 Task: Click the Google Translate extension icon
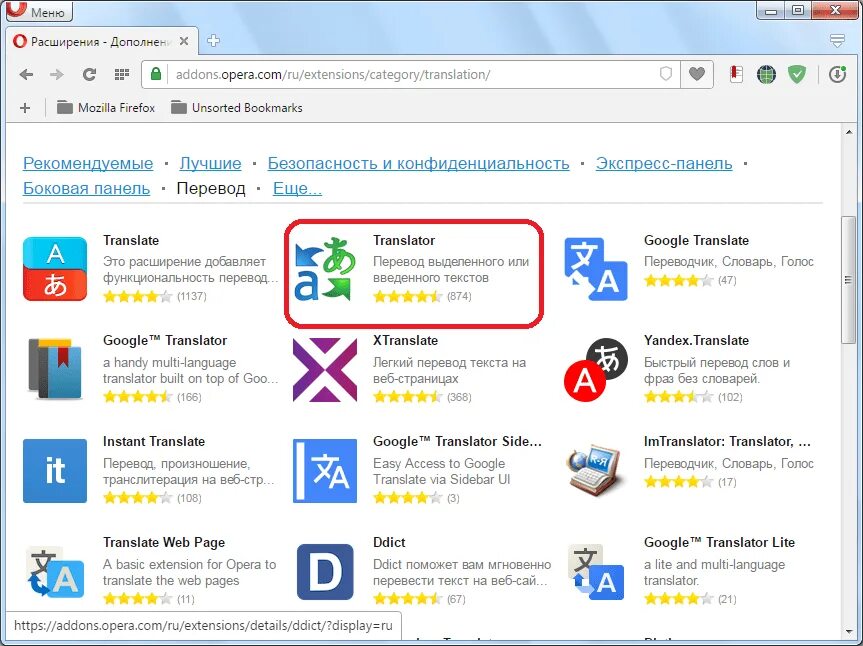pyautogui.click(x=596, y=269)
